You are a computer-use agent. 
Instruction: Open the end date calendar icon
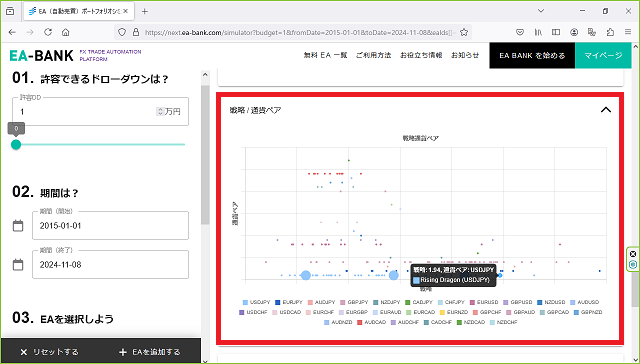[x=18, y=265]
